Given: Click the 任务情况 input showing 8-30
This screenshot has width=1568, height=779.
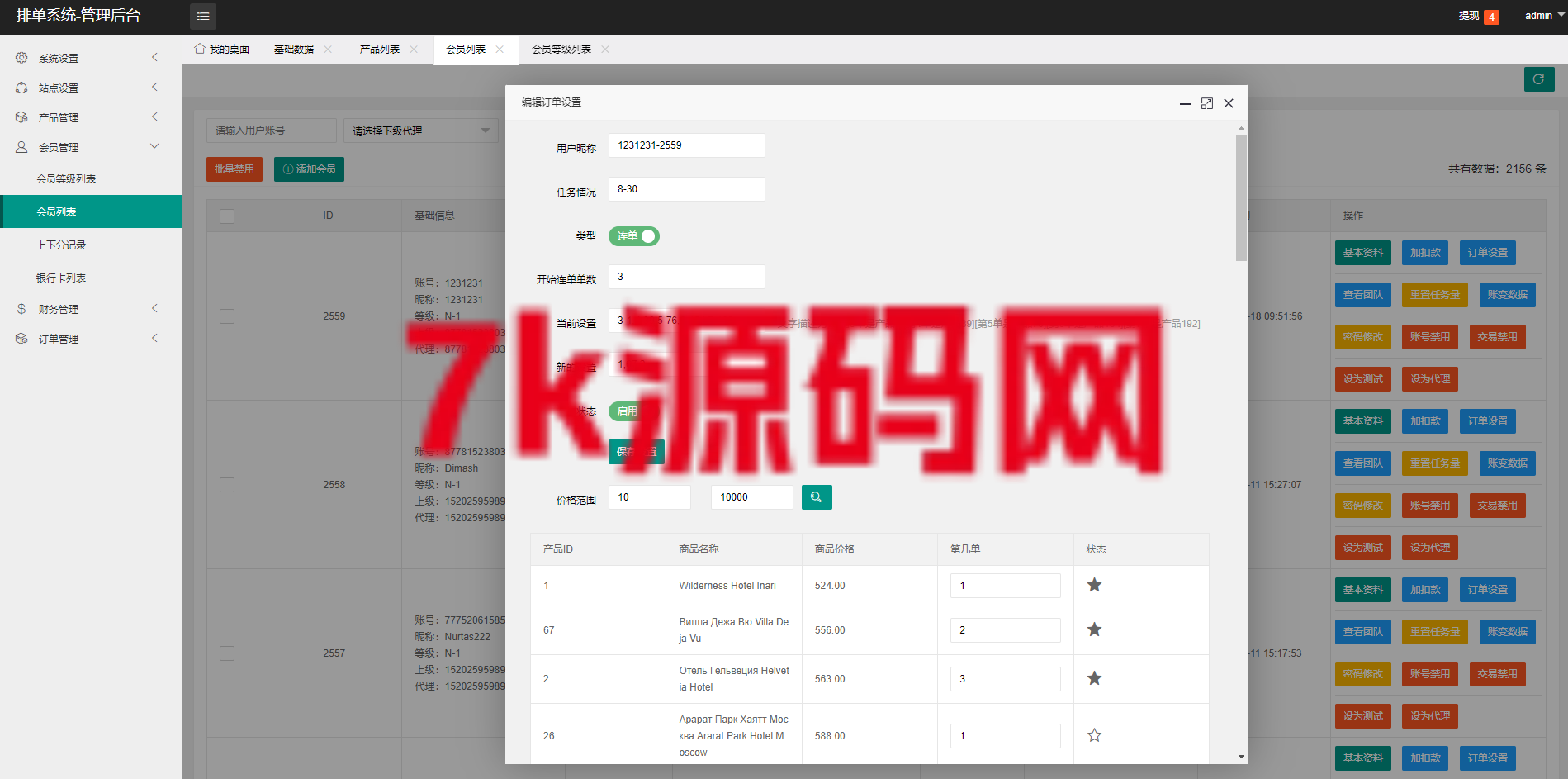Looking at the screenshot, I should click(x=686, y=189).
